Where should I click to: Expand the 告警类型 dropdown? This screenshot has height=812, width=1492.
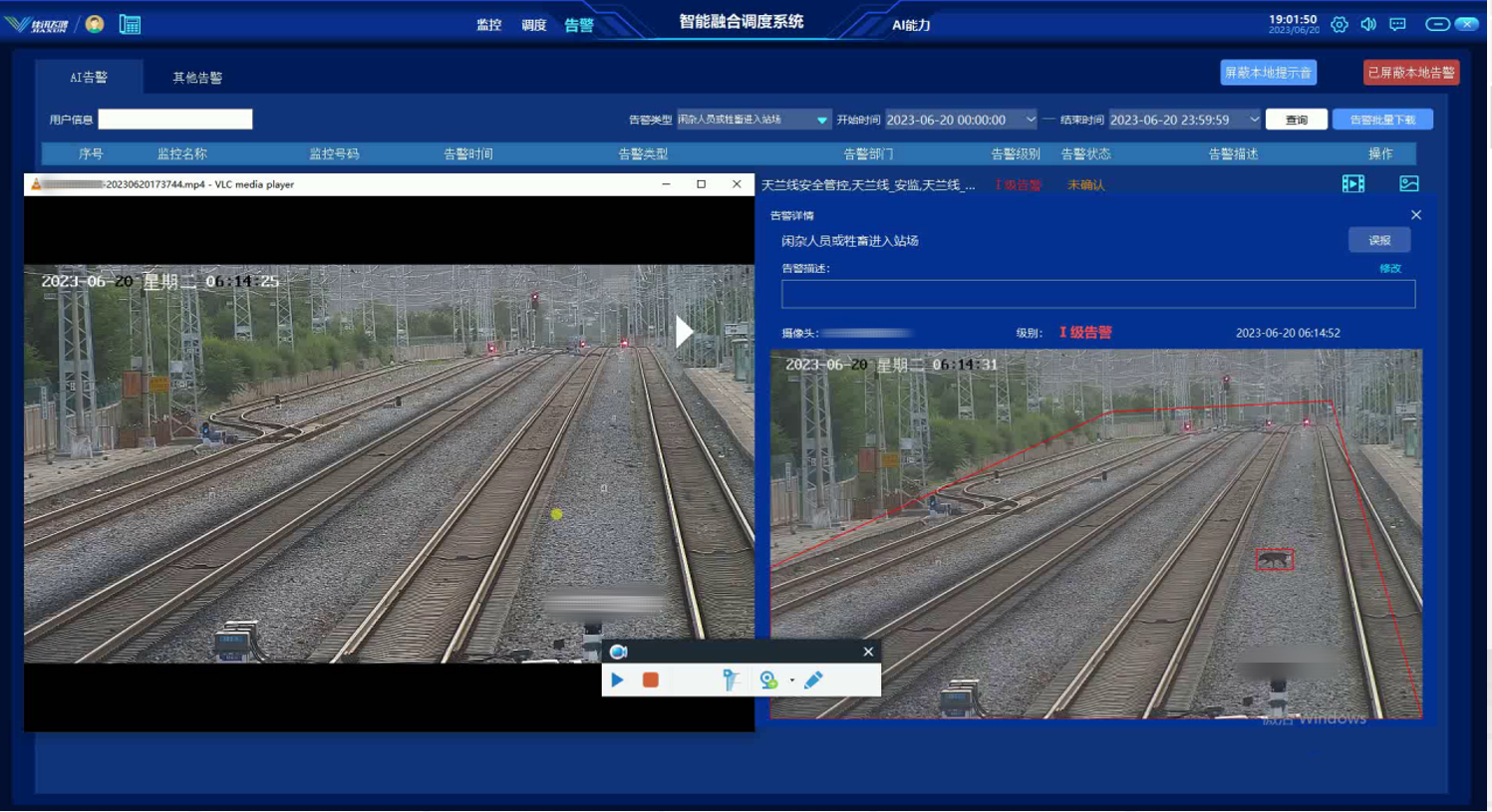pos(821,120)
